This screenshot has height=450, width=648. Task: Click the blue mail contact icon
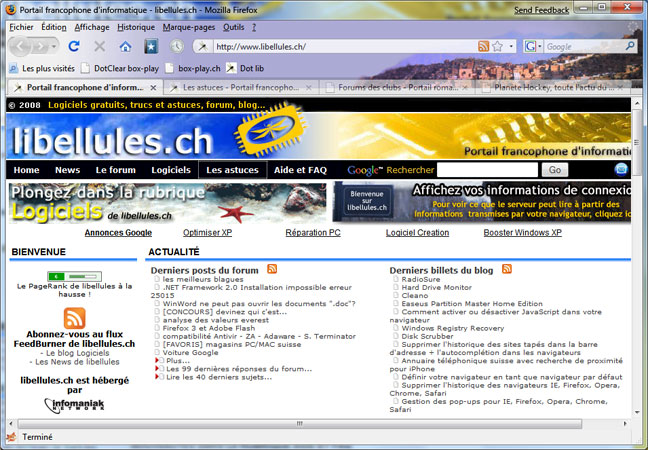[621, 170]
